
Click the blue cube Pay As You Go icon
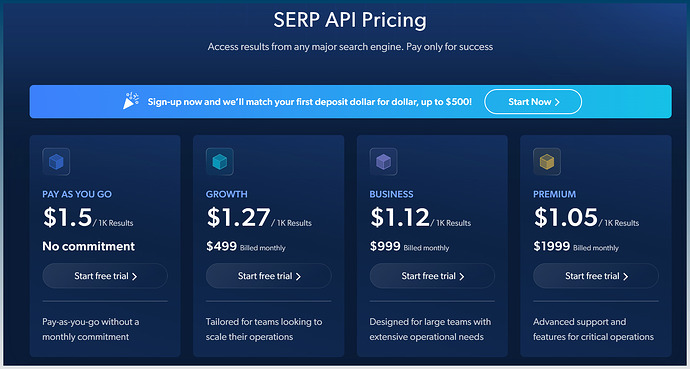tap(56, 162)
